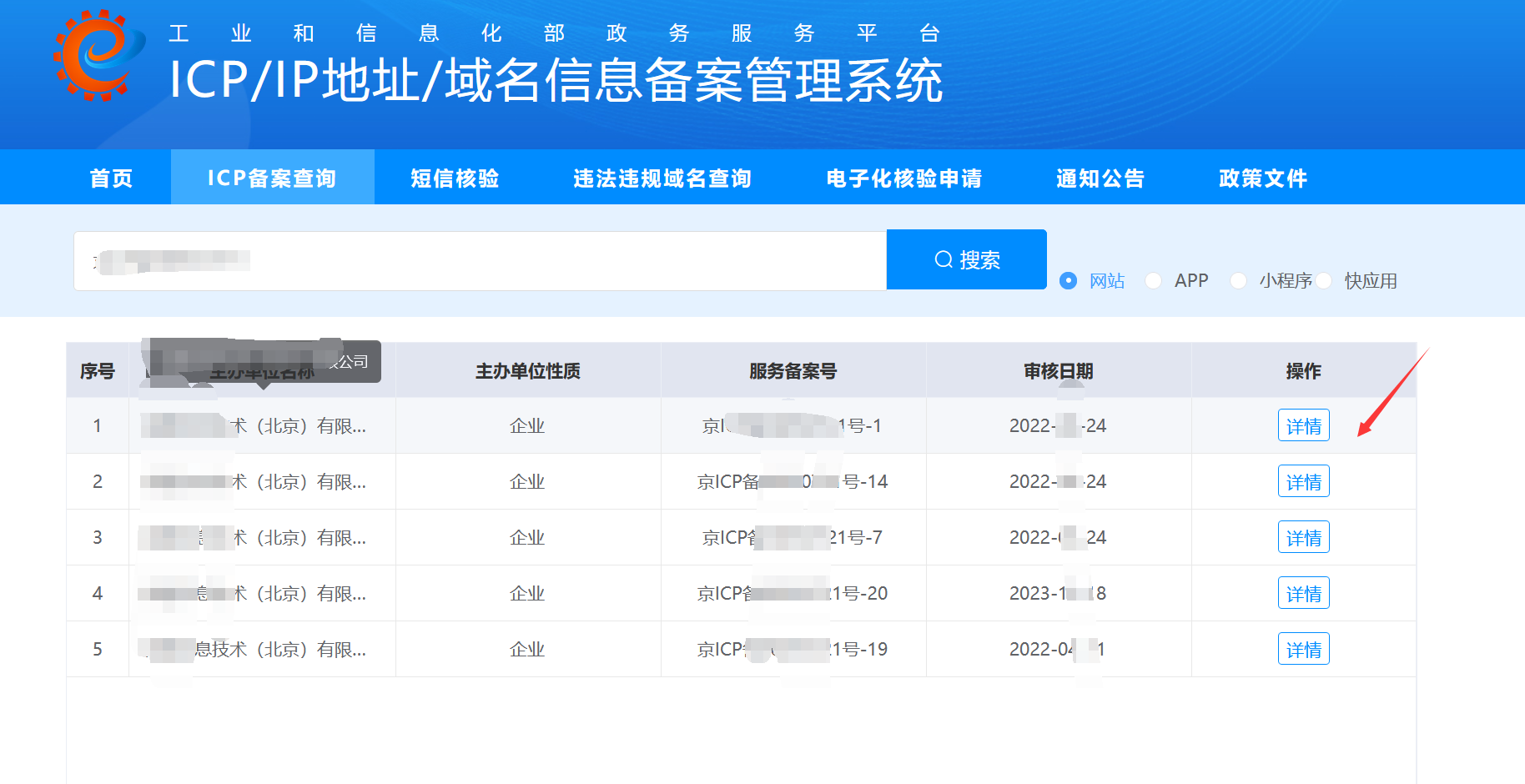Click the 企业 cell in row 3

tap(527, 538)
